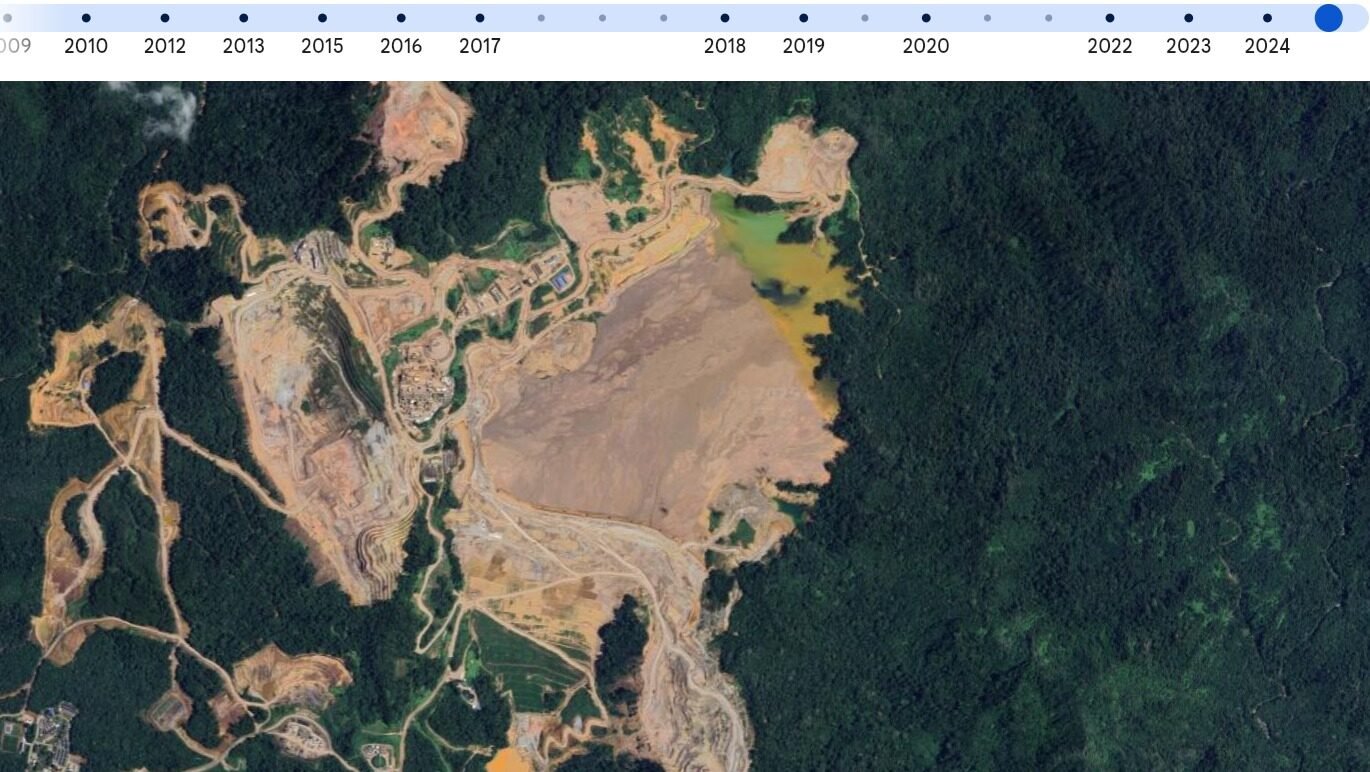
Task: Select the 2020 timeline marker dot
Action: point(925,16)
